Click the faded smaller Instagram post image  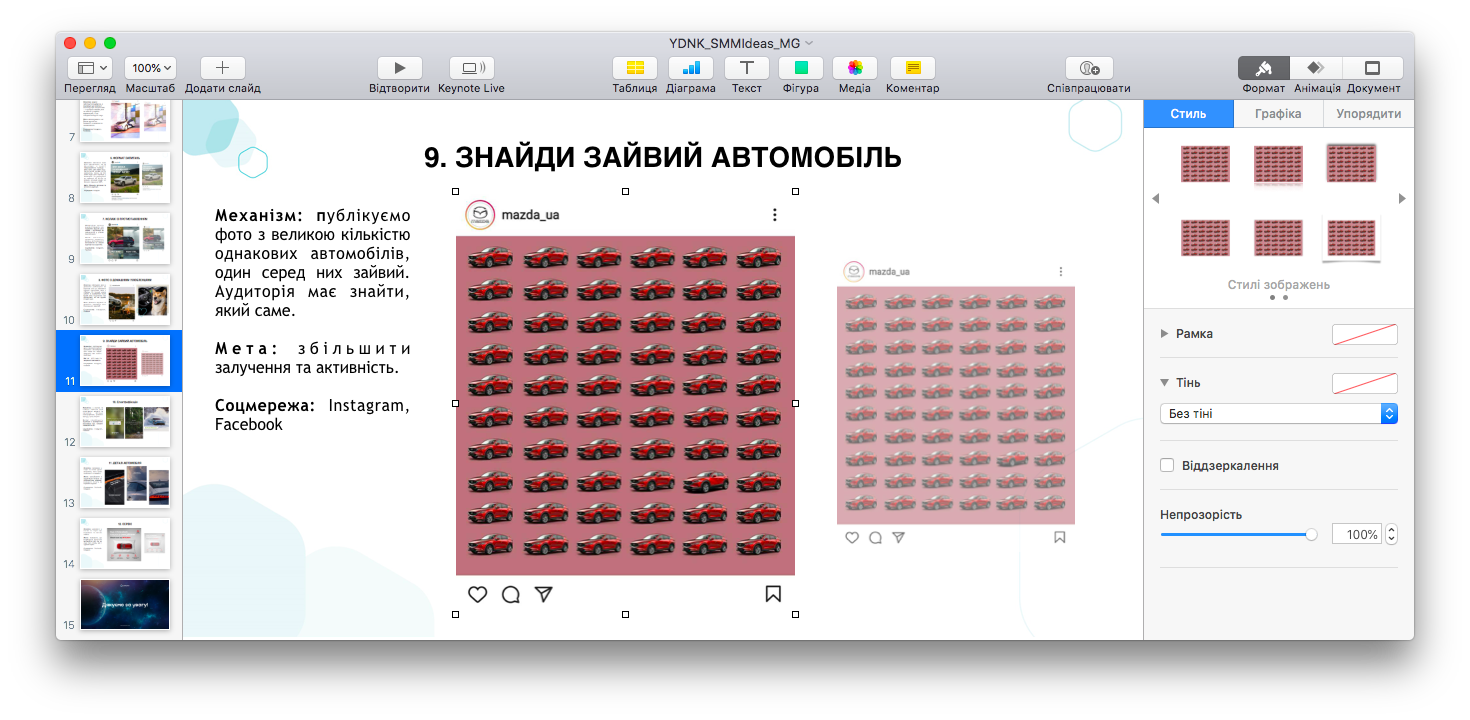tap(955, 404)
